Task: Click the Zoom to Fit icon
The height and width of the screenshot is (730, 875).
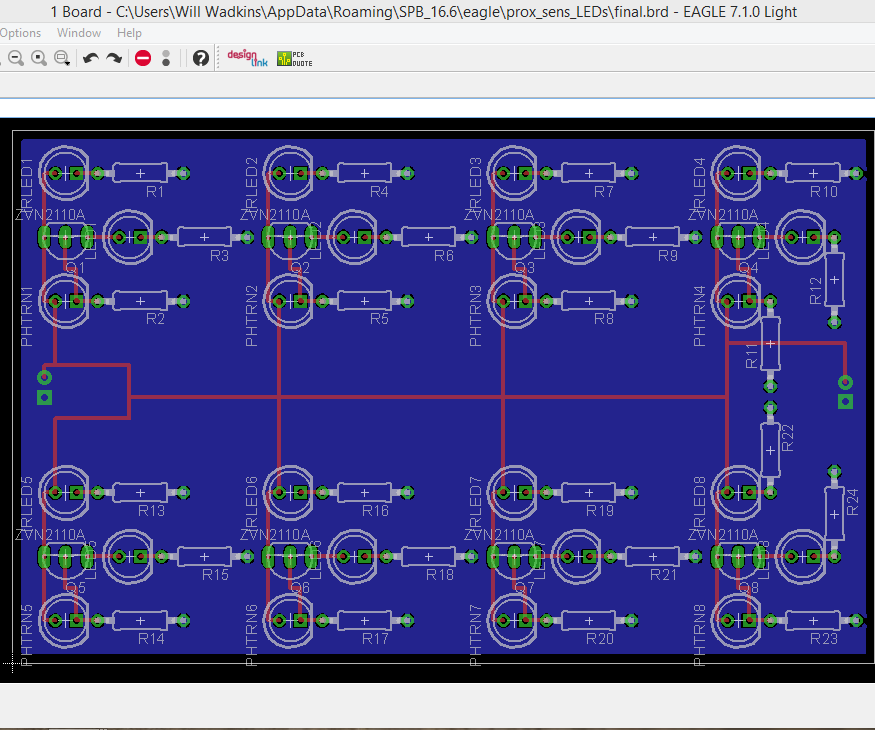Action: (x=39, y=57)
